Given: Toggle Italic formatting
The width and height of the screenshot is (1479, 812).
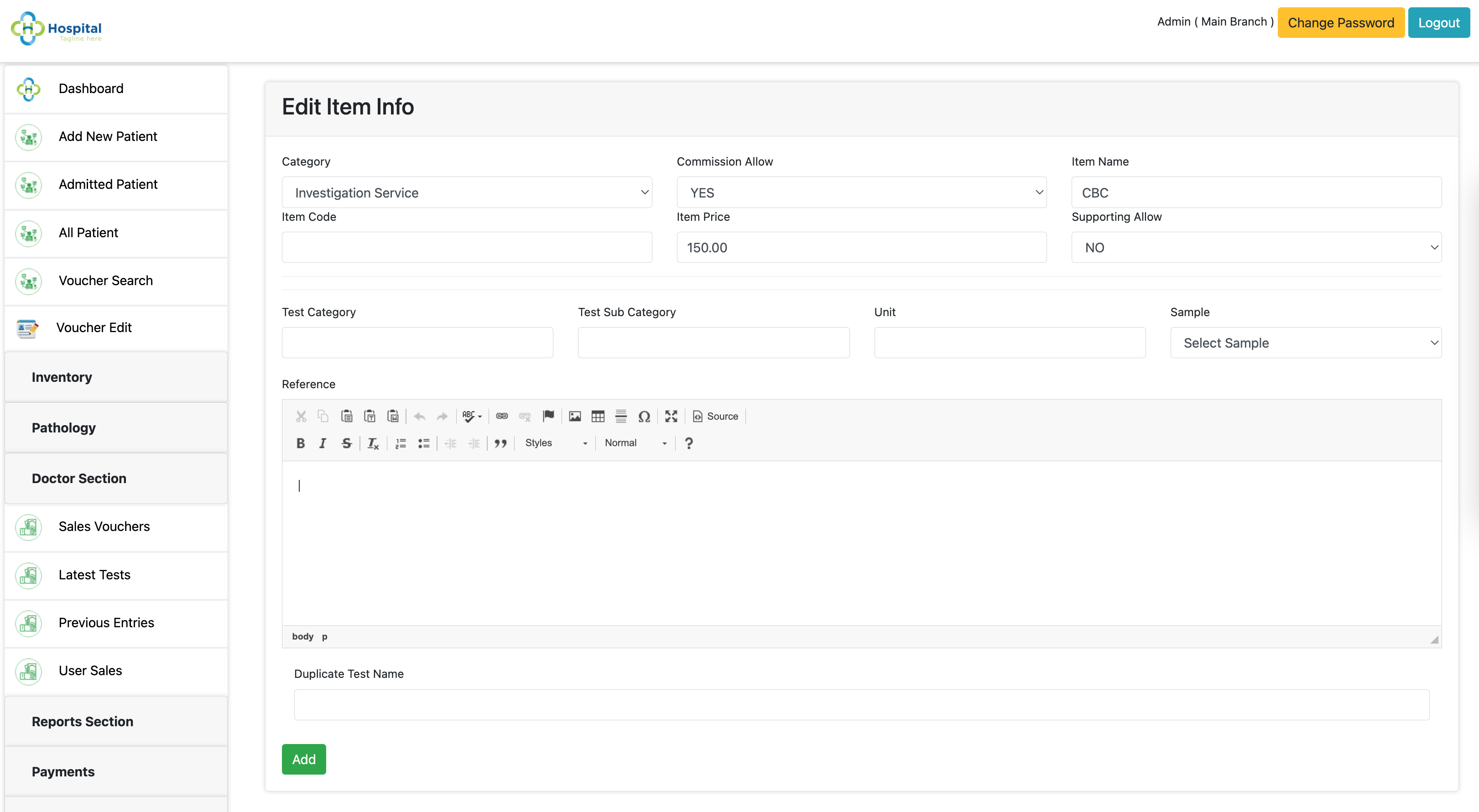Looking at the screenshot, I should pyautogui.click(x=323, y=443).
